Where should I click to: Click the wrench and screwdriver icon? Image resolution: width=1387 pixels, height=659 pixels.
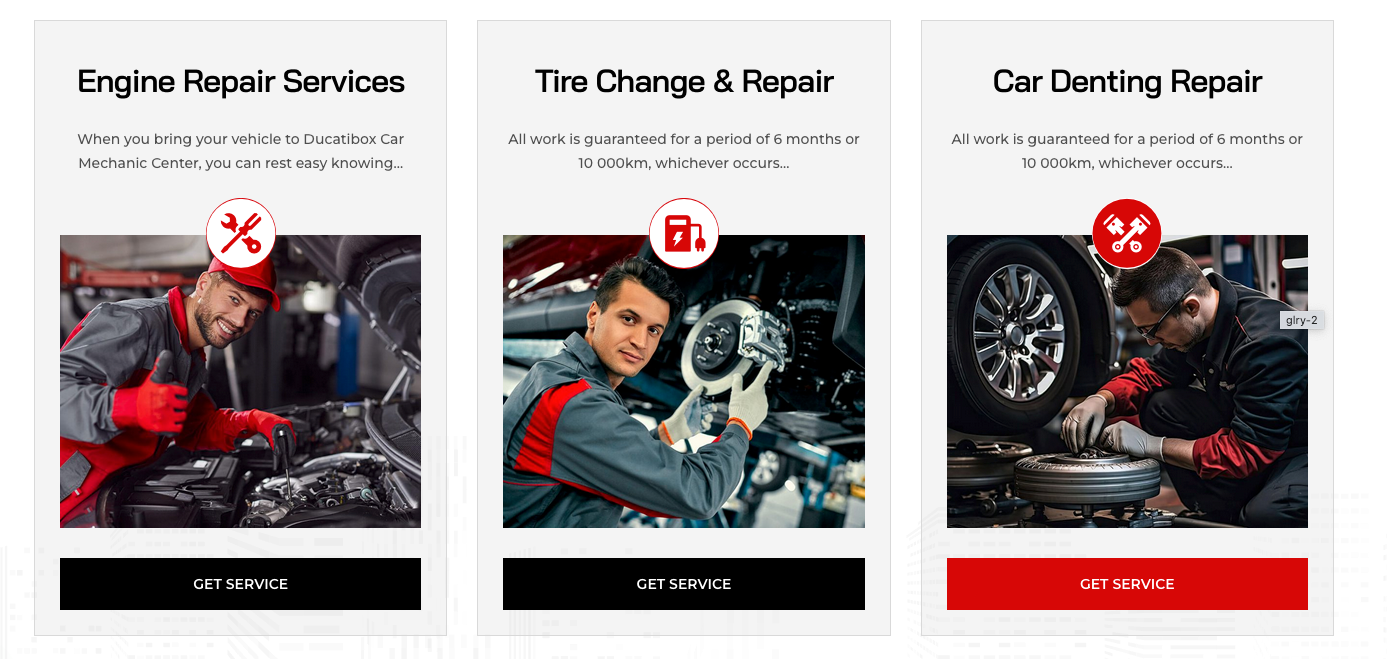click(x=241, y=233)
